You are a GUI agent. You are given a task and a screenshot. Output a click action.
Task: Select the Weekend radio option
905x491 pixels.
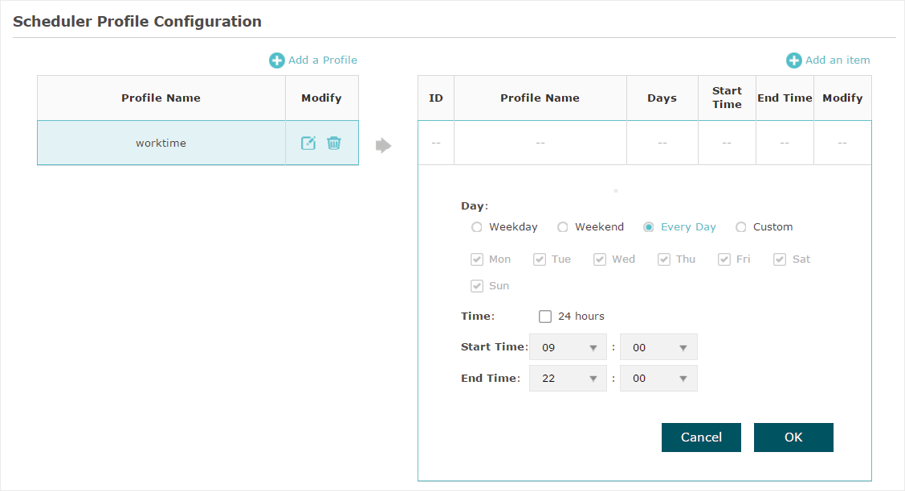562,227
